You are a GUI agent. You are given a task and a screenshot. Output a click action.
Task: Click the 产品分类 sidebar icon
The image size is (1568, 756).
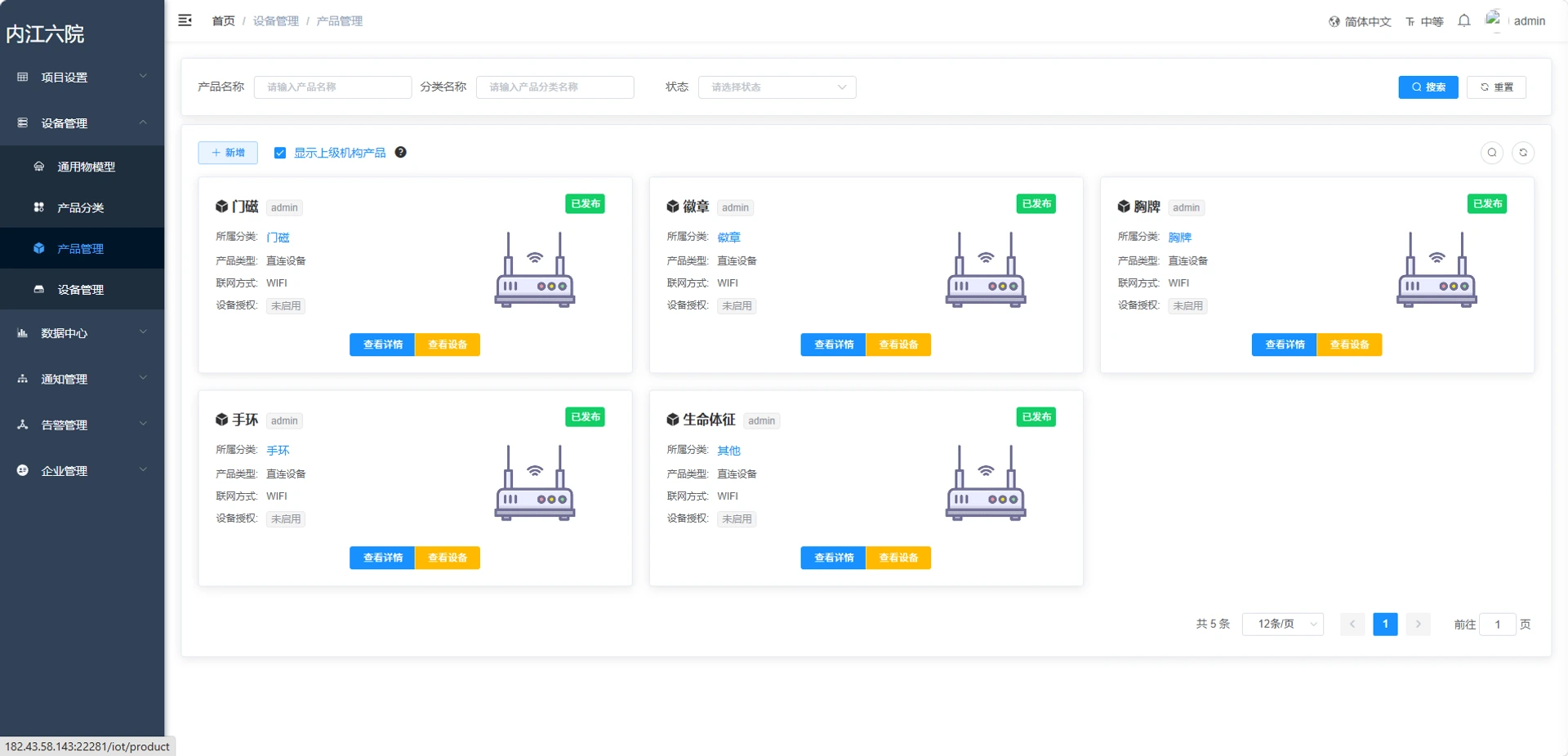click(x=38, y=207)
